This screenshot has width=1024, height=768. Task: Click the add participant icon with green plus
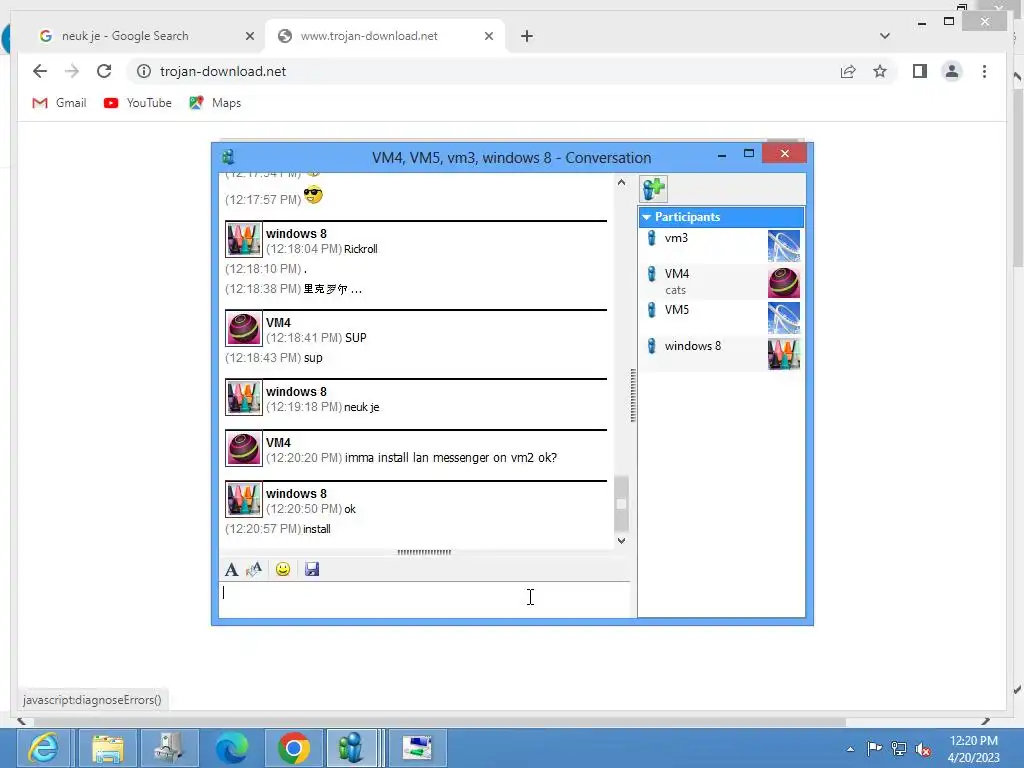654,189
